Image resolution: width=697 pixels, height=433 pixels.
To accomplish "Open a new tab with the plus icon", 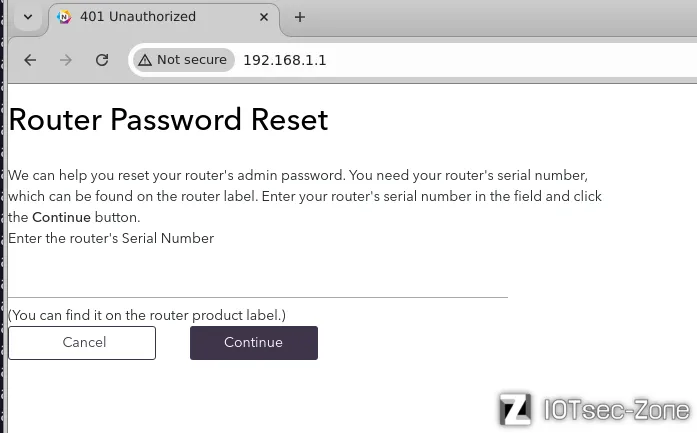I will click(300, 17).
